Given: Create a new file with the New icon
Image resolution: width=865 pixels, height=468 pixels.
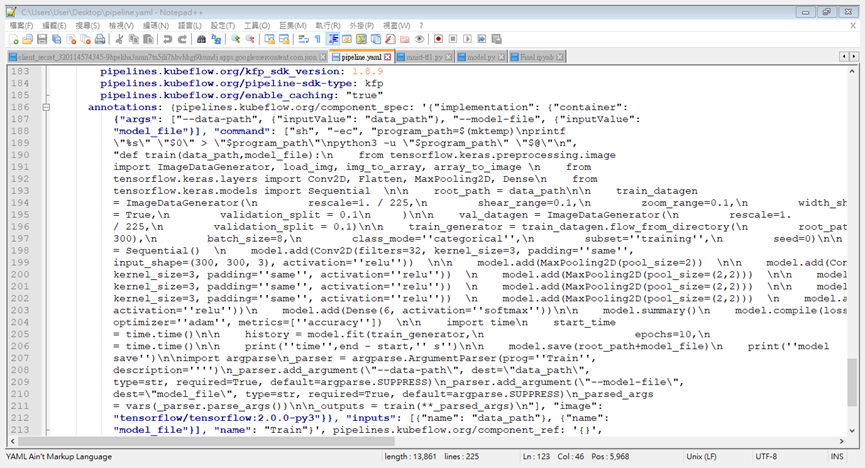Looking at the screenshot, I should 13,39.
